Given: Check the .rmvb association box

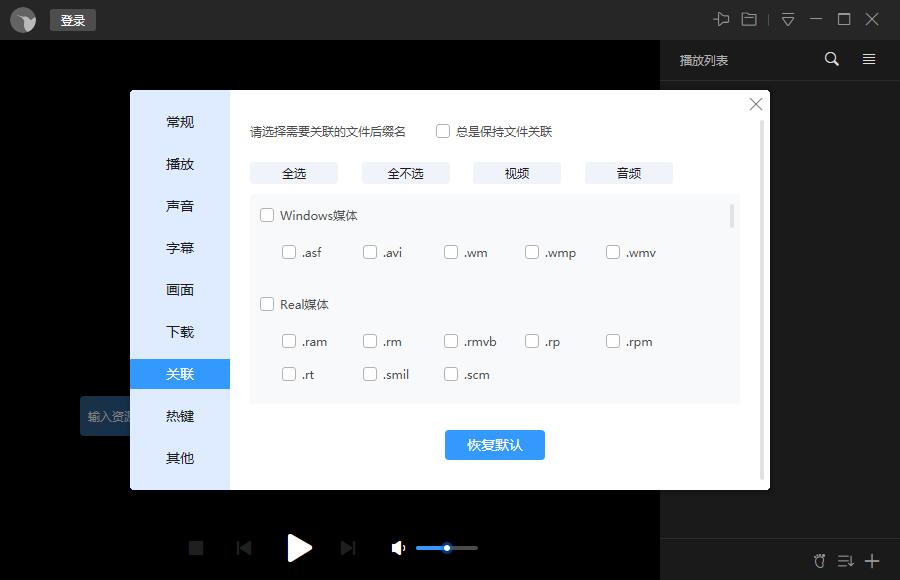Looking at the screenshot, I should [451, 341].
